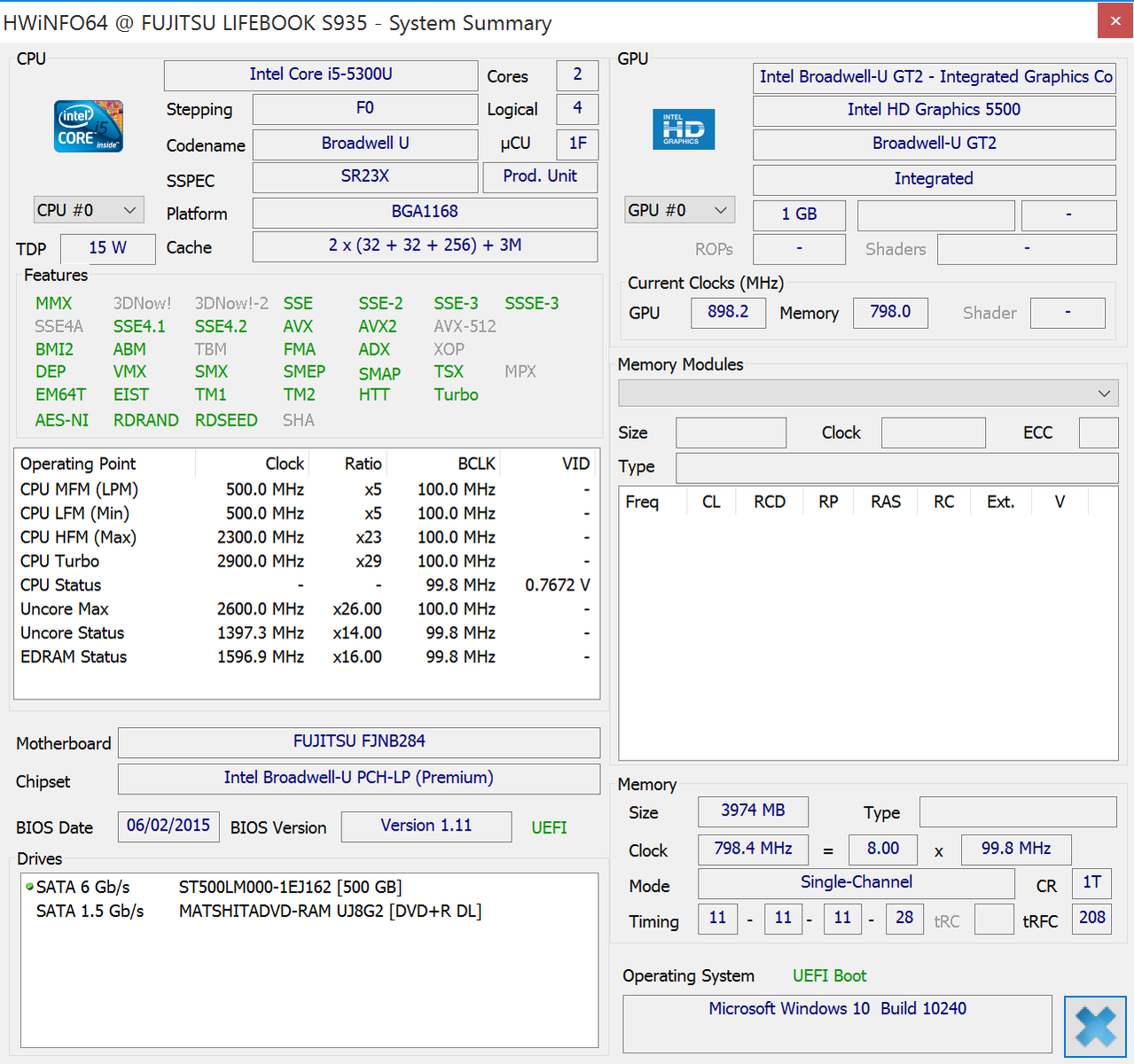Click the AES-NI feature label
Image resolution: width=1134 pixels, height=1064 pixels.
62,420
